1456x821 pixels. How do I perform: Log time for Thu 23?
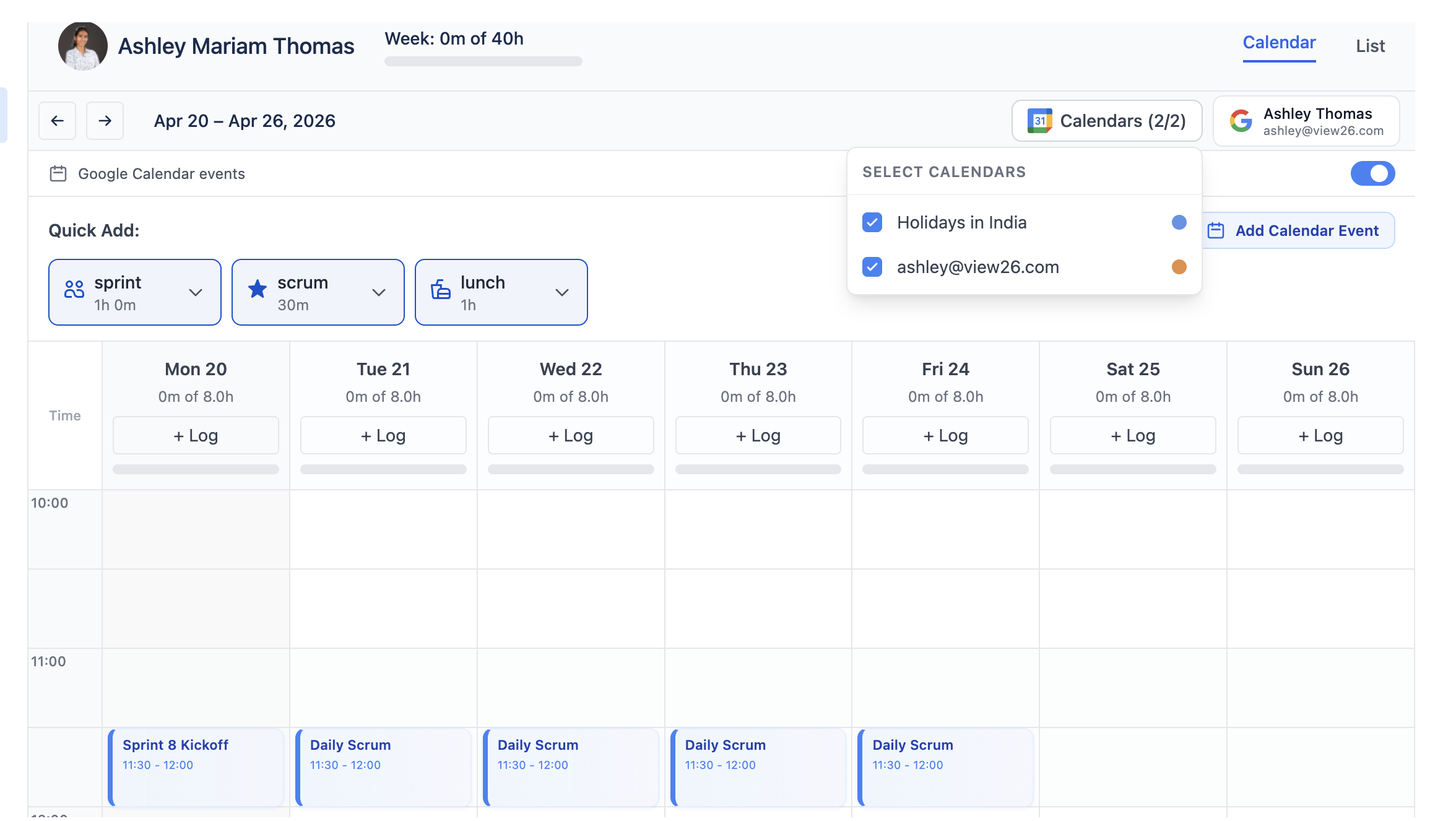758,435
